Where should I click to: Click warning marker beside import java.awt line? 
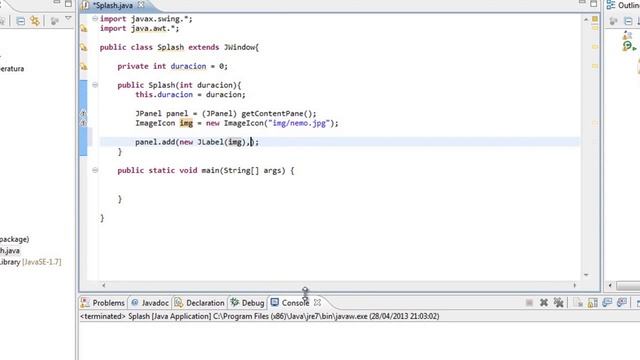point(84,29)
